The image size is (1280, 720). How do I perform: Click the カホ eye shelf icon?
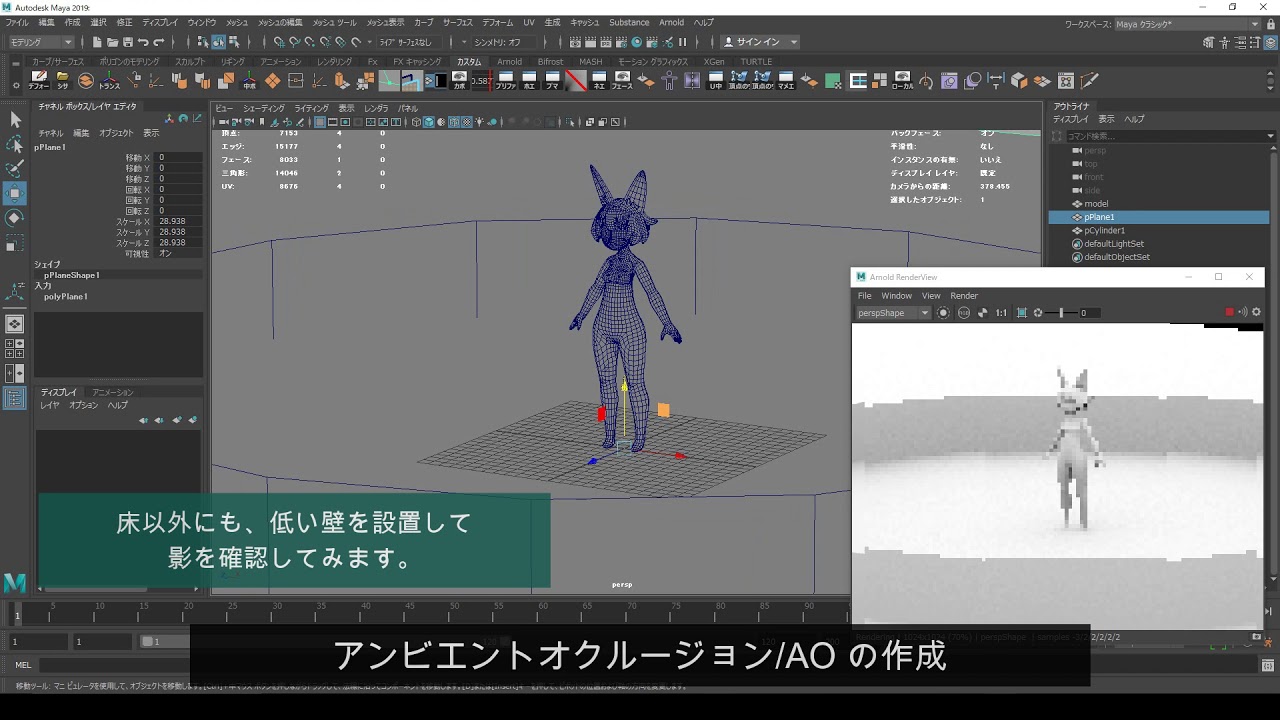pos(459,80)
